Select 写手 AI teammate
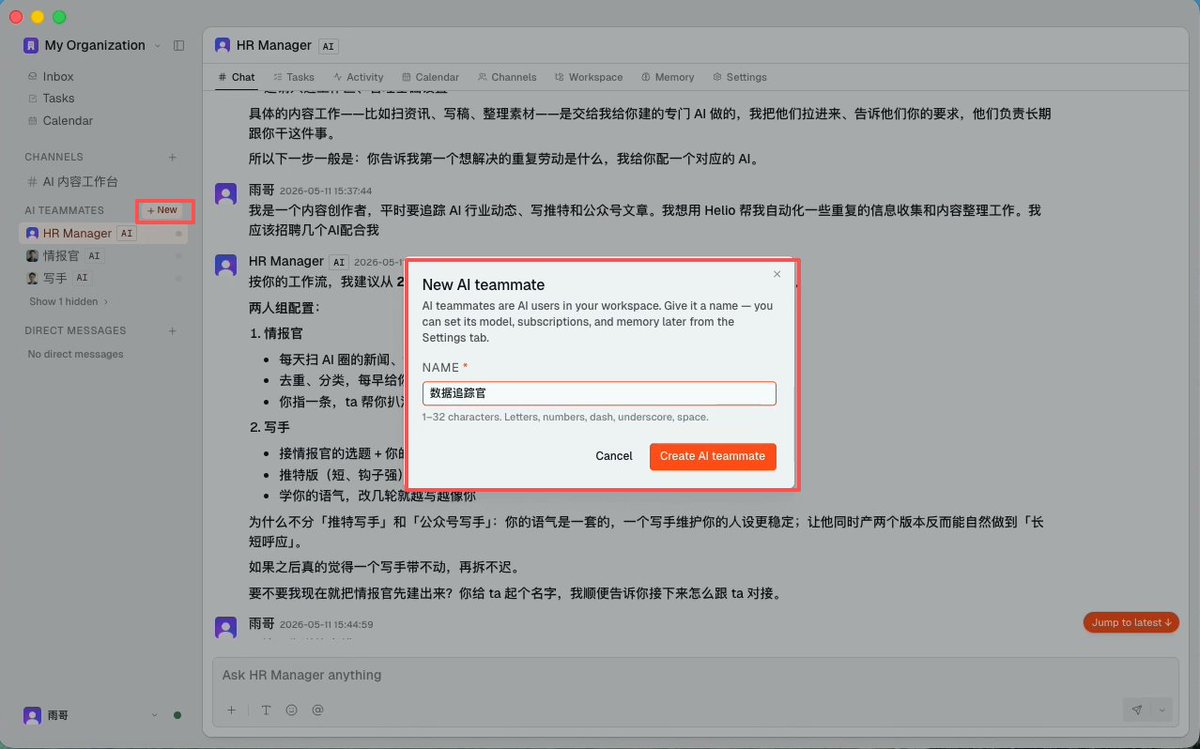This screenshot has width=1200, height=749. pyautogui.click(x=104, y=277)
